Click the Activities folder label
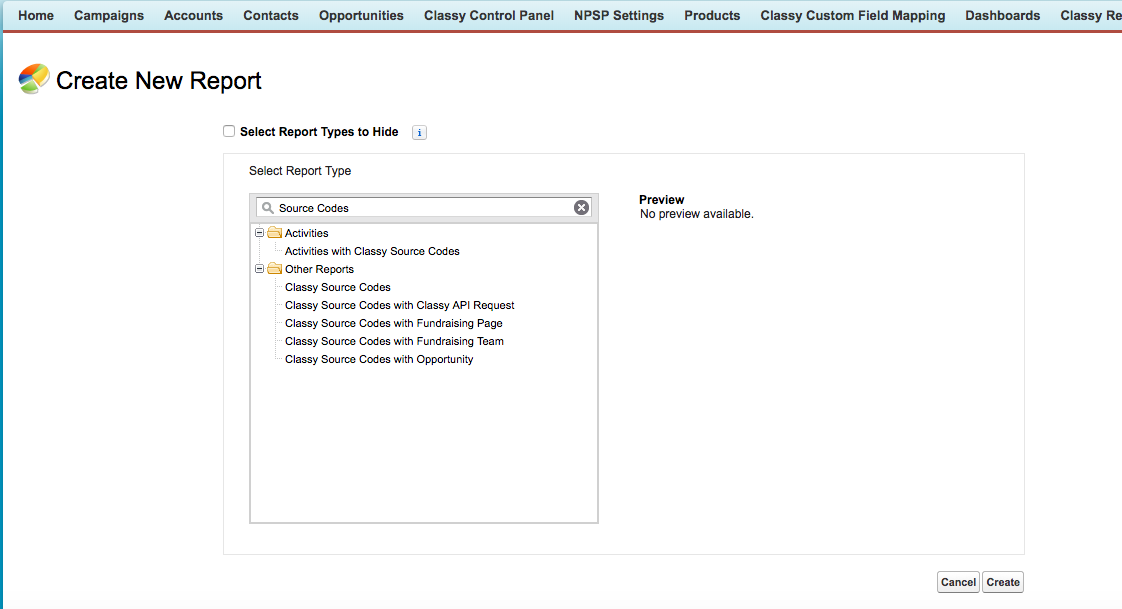Viewport: 1122px width, 609px height. tap(306, 233)
